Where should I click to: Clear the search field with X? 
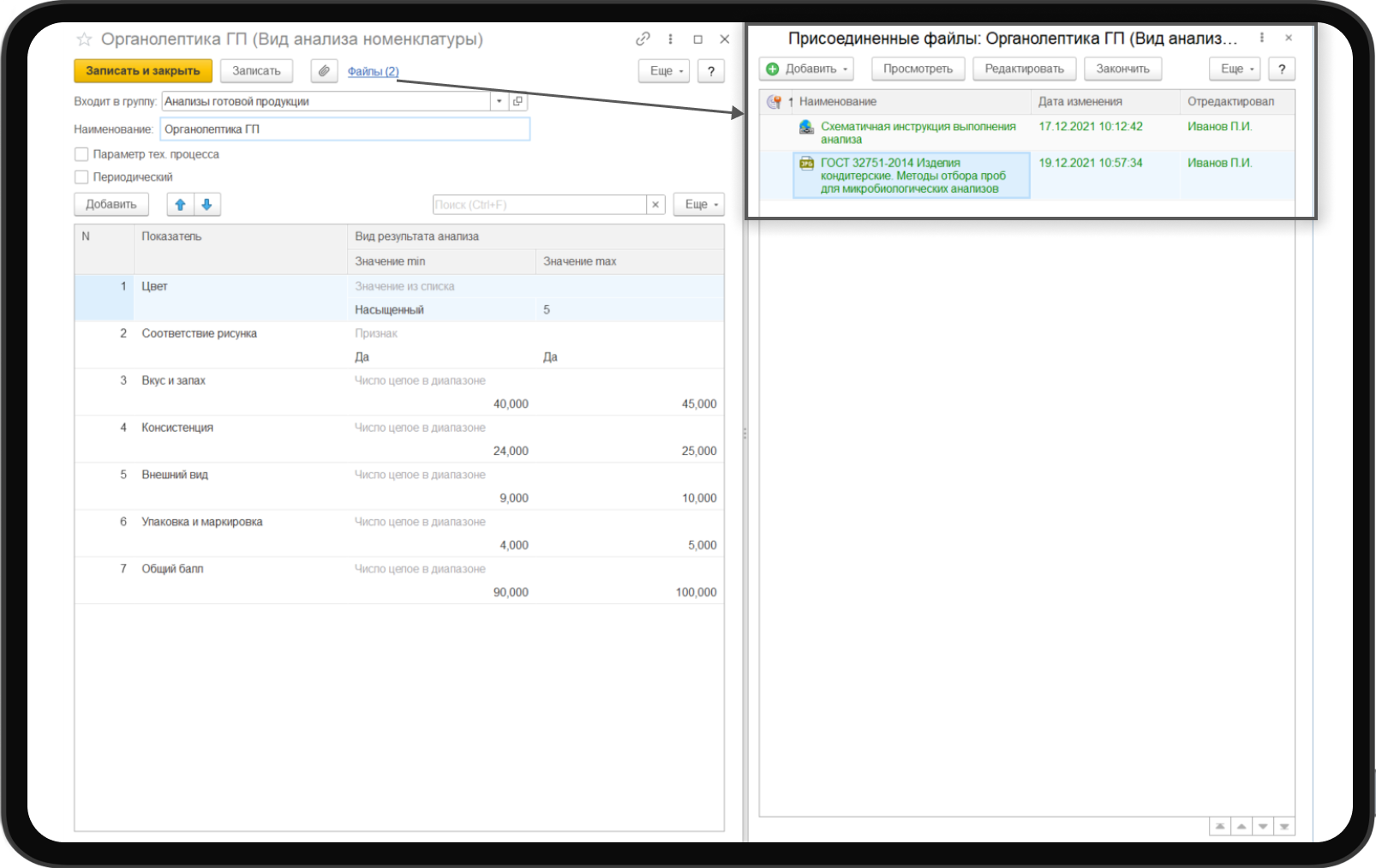point(655,205)
